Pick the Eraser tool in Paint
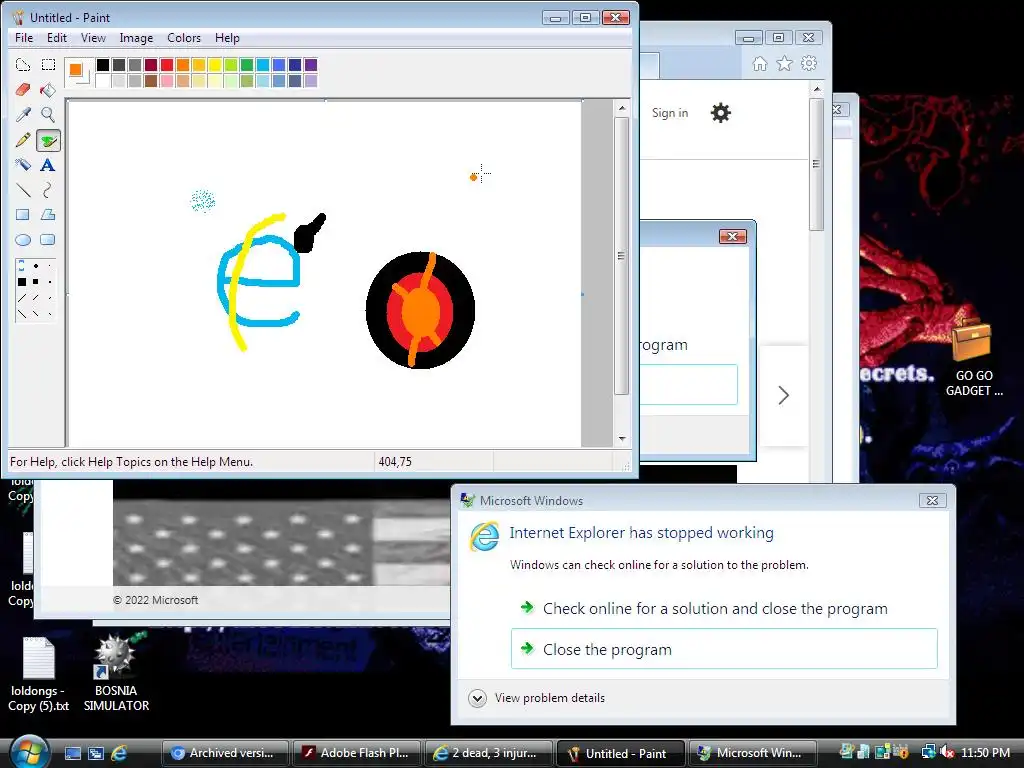Image resolution: width=1024 pixels, height=768 pixels. 23,89
